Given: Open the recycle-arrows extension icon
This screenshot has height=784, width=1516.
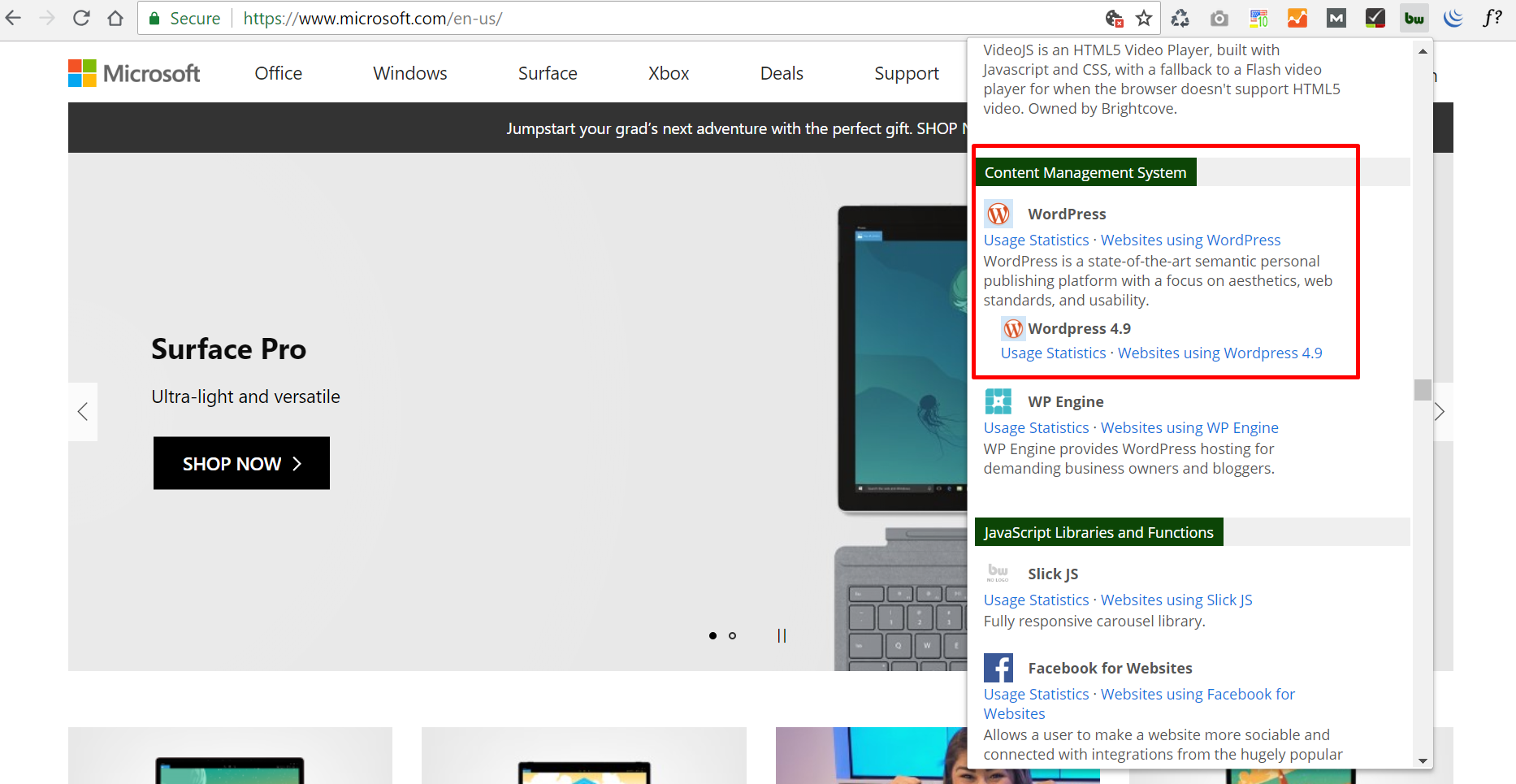Looking at the screenshot, I should 1180,18.
